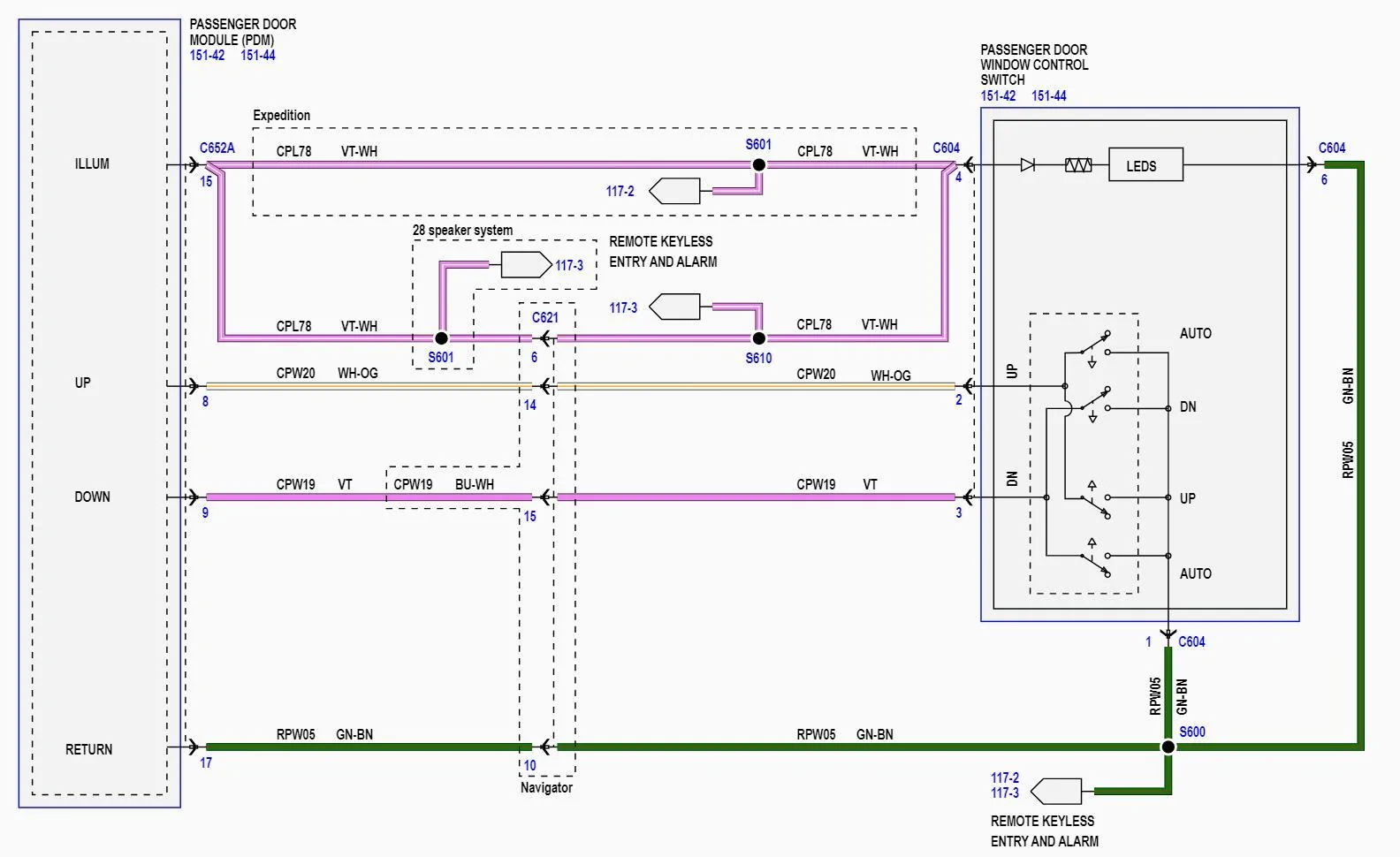Open the 151-42 reference under Passenger Door Module

(207, 56)
